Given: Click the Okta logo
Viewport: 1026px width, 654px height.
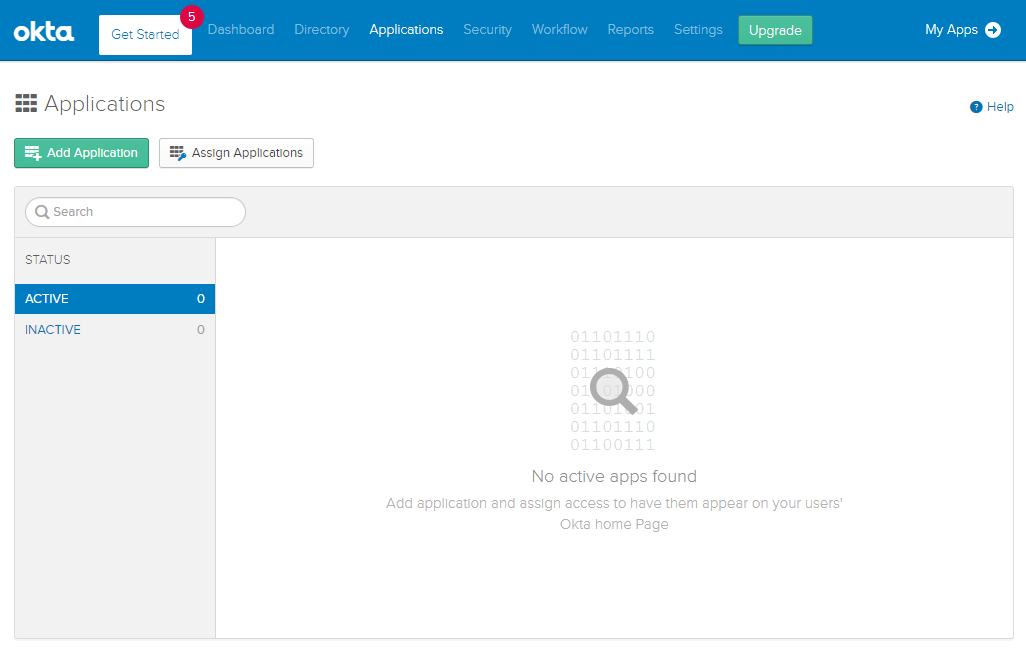Looking at the screenshot, I should 43,30.
